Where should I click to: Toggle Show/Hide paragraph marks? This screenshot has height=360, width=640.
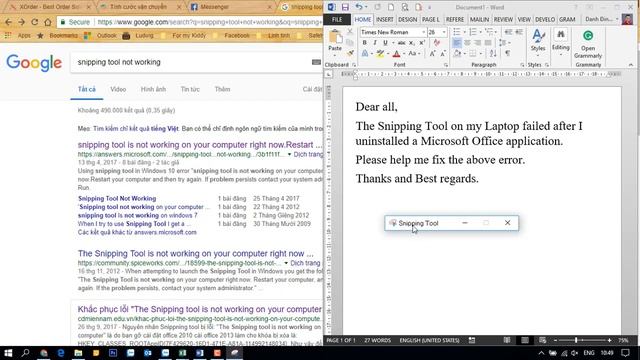(508, 53)
